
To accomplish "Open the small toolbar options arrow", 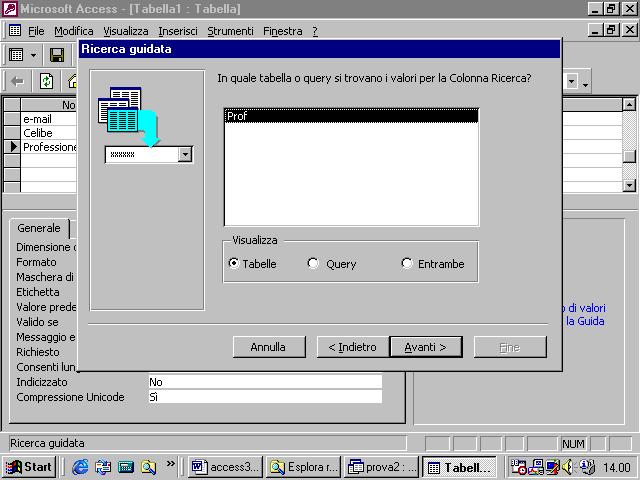I will click(x=585, y=84).
